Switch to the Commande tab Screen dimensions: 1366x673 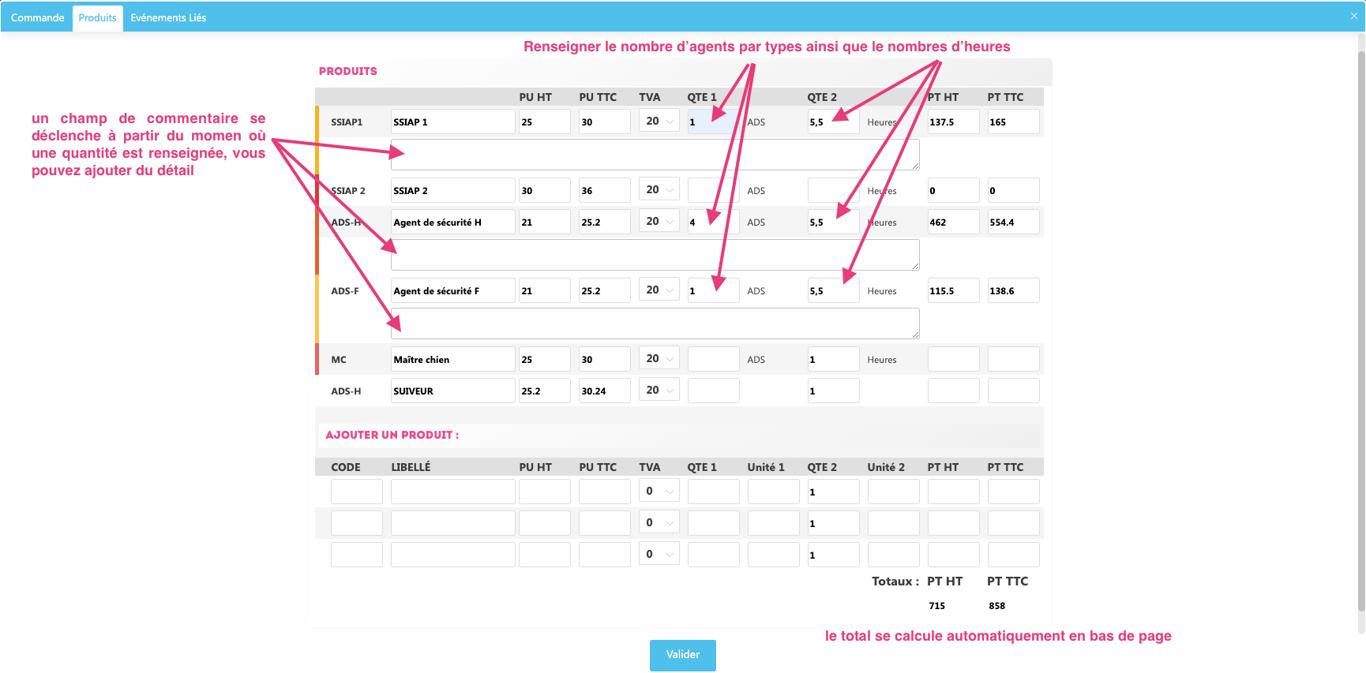click(37, 18)
